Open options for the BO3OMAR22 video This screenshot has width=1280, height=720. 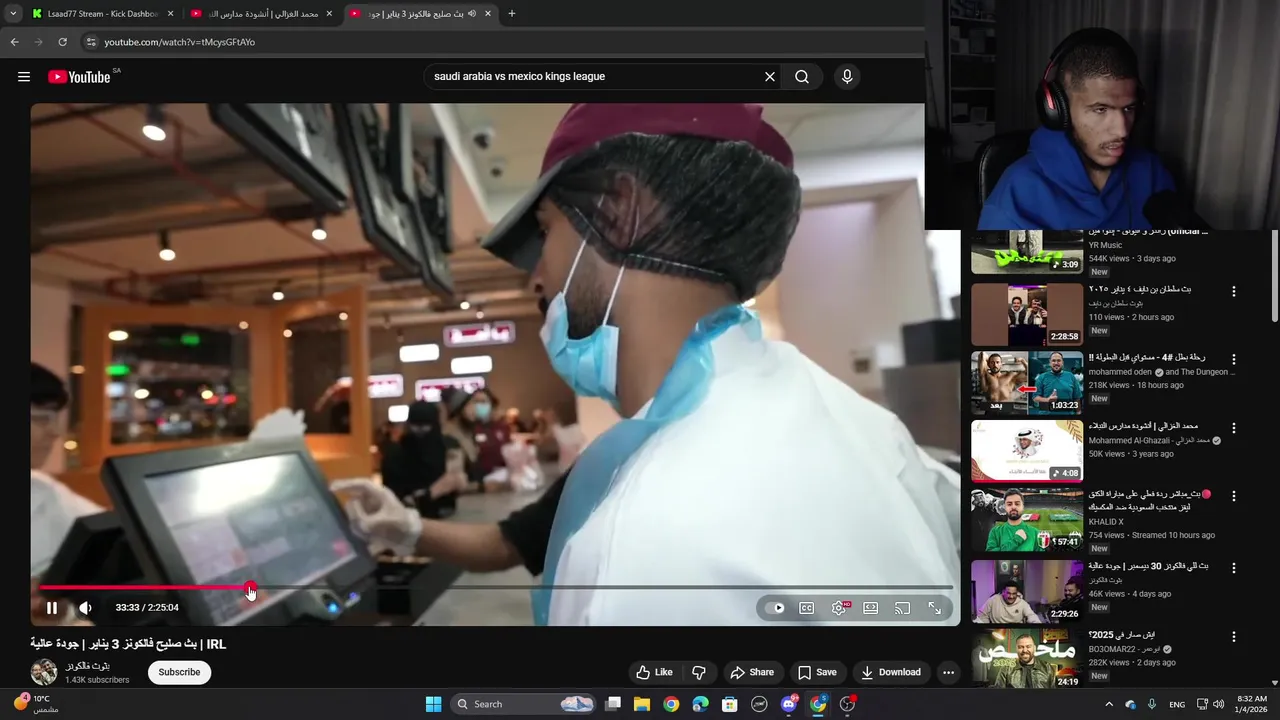click(x=1233, y=637)
